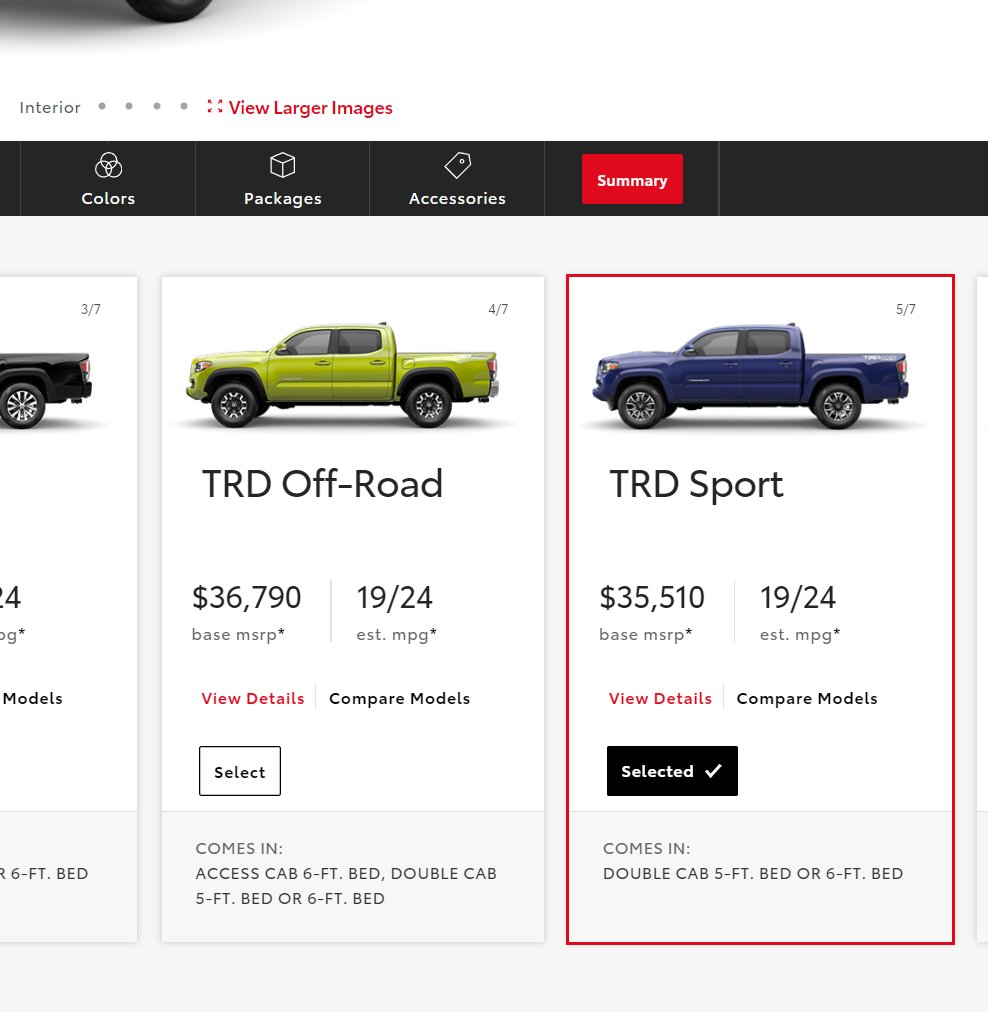Click 19/24 mpg on TRD Sport card
The height and width of the screenshot is (1012, 988).
(798, 597)
